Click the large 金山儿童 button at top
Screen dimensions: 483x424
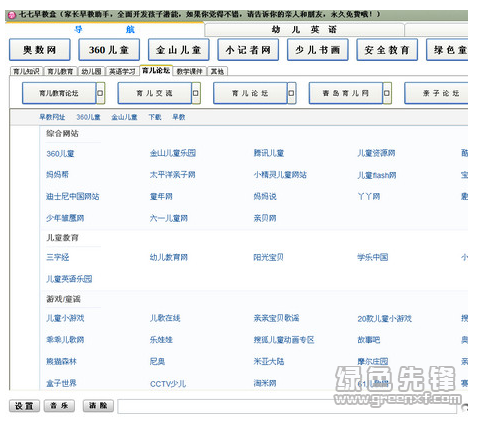[x=179, y=50]
